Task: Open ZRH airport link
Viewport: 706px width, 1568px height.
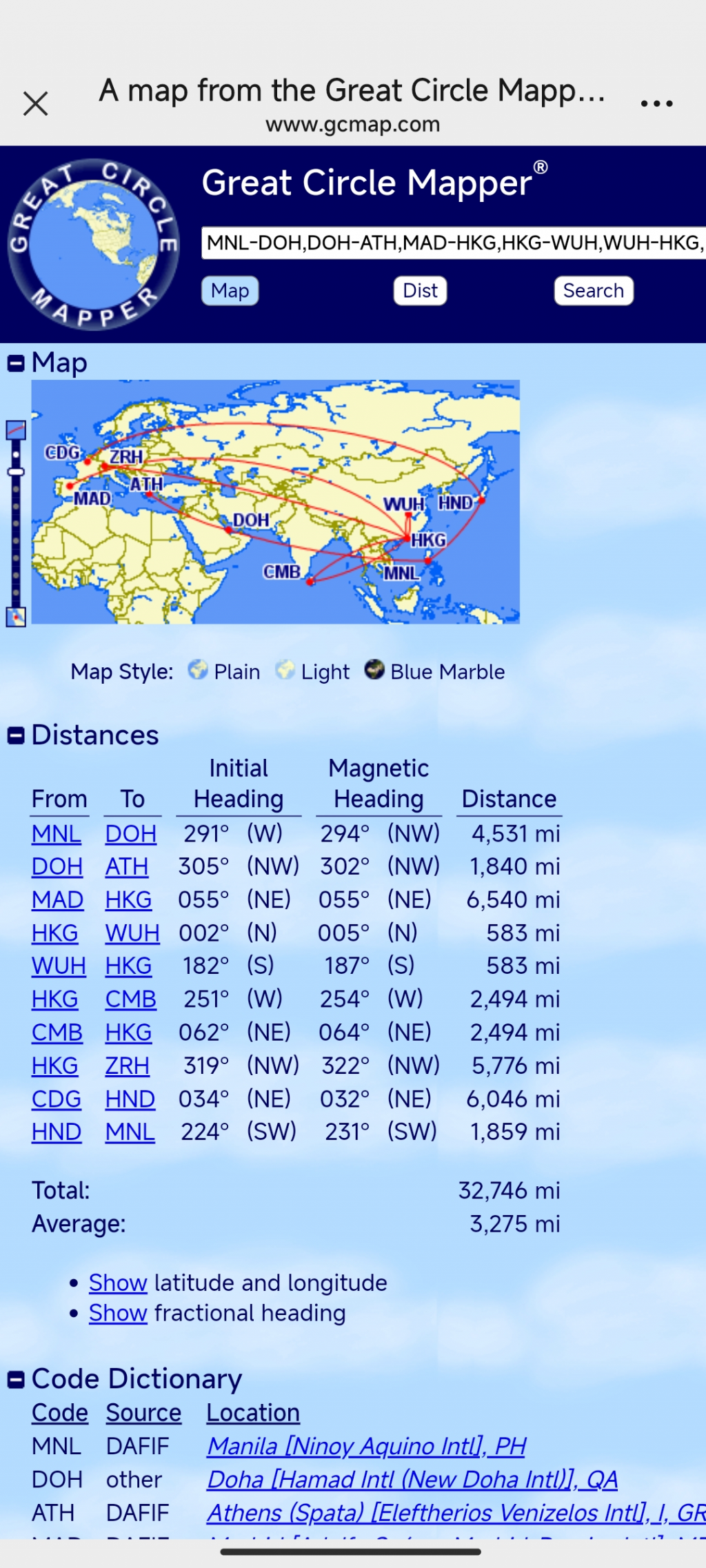Action: coord(127,1066)
